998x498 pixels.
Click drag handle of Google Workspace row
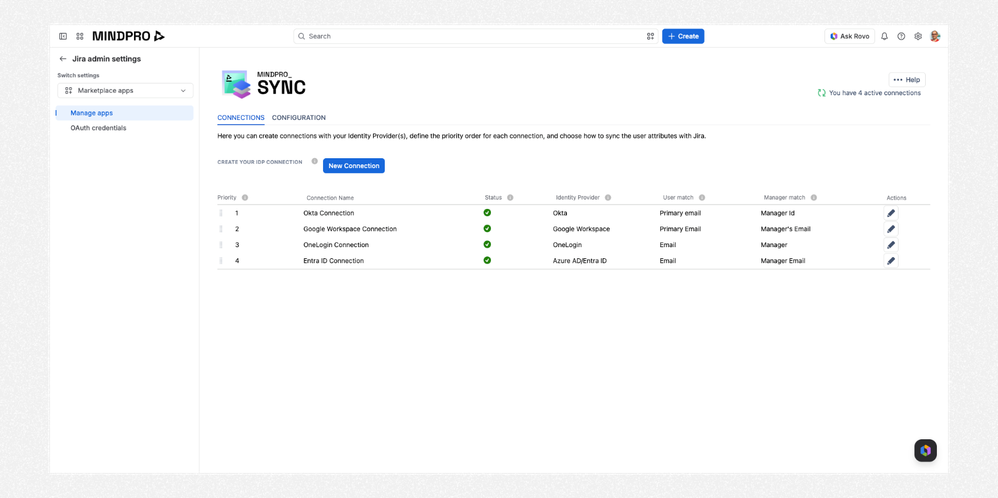221,229
